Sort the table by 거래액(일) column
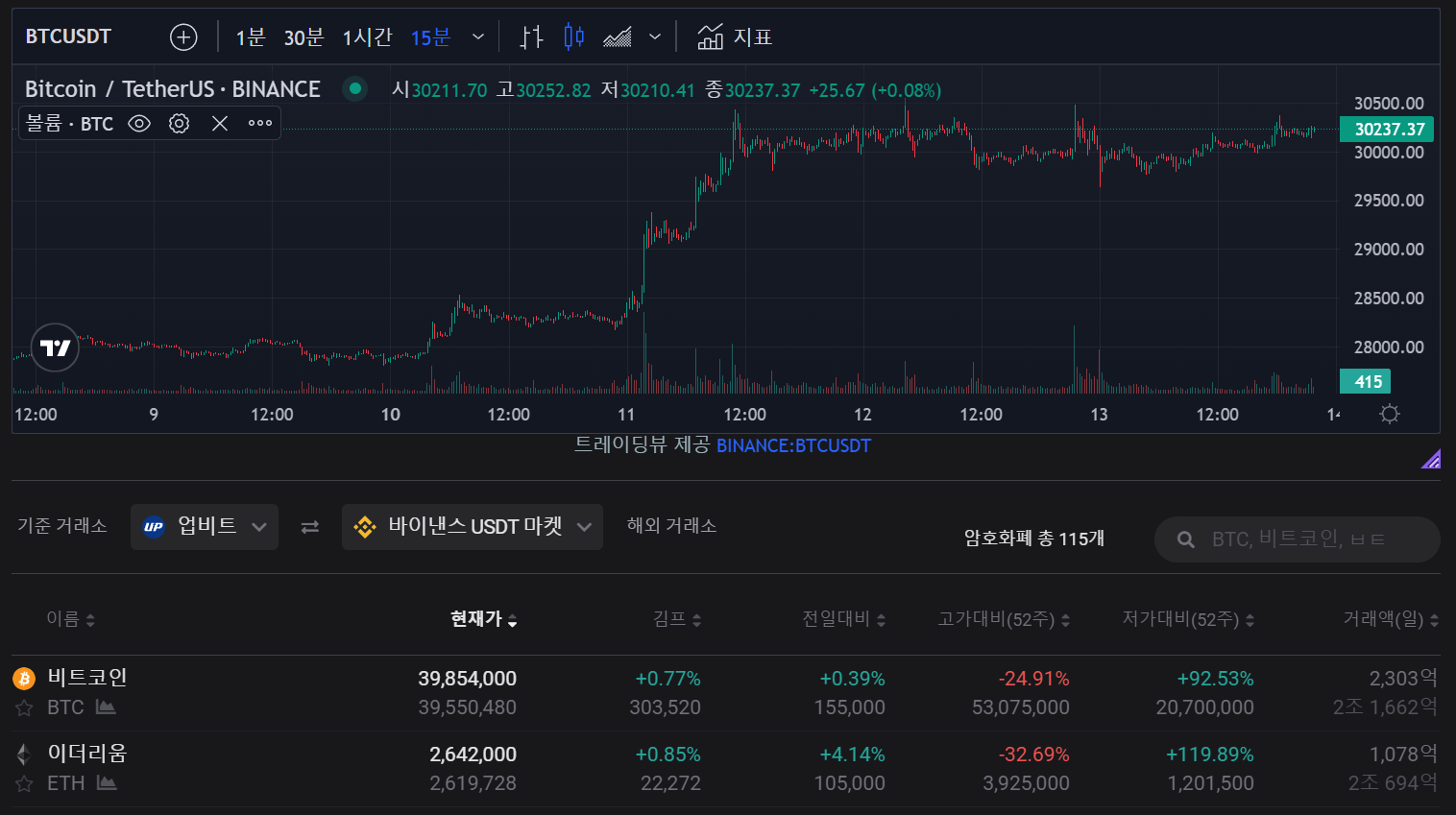Image resolution: width=1456 pixels, height=815 pixels. coord(1391,619)
